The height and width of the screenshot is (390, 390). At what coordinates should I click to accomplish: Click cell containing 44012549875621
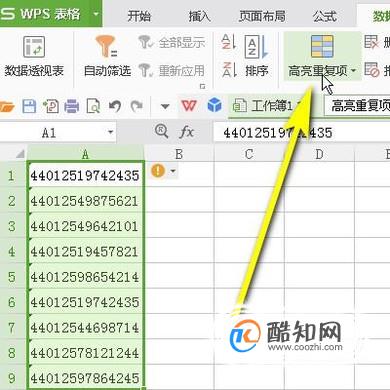(85, 201)
